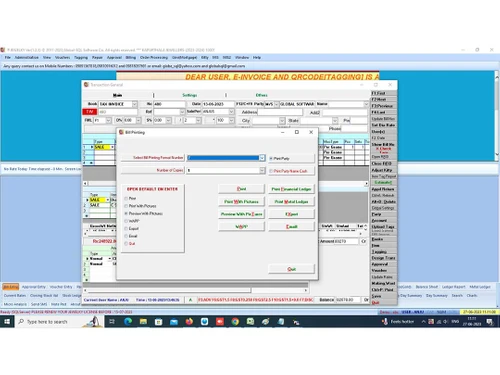Open the File menu

[7, 57]
